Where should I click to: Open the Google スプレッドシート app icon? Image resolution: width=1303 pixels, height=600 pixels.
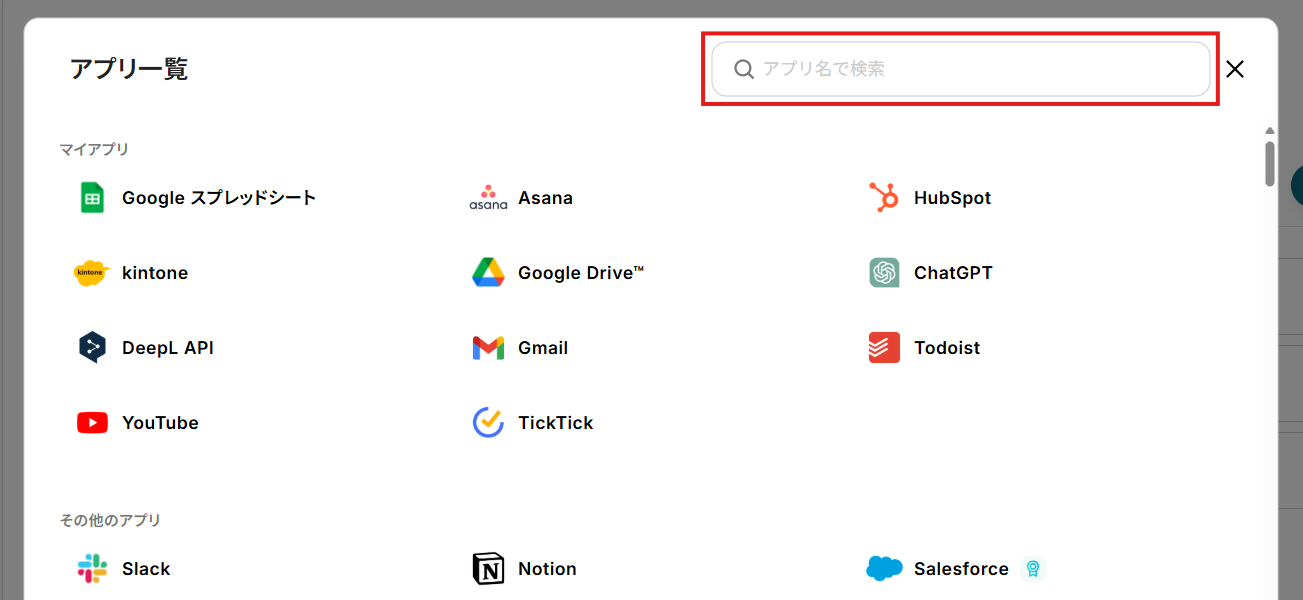click(x=92, y=198)
